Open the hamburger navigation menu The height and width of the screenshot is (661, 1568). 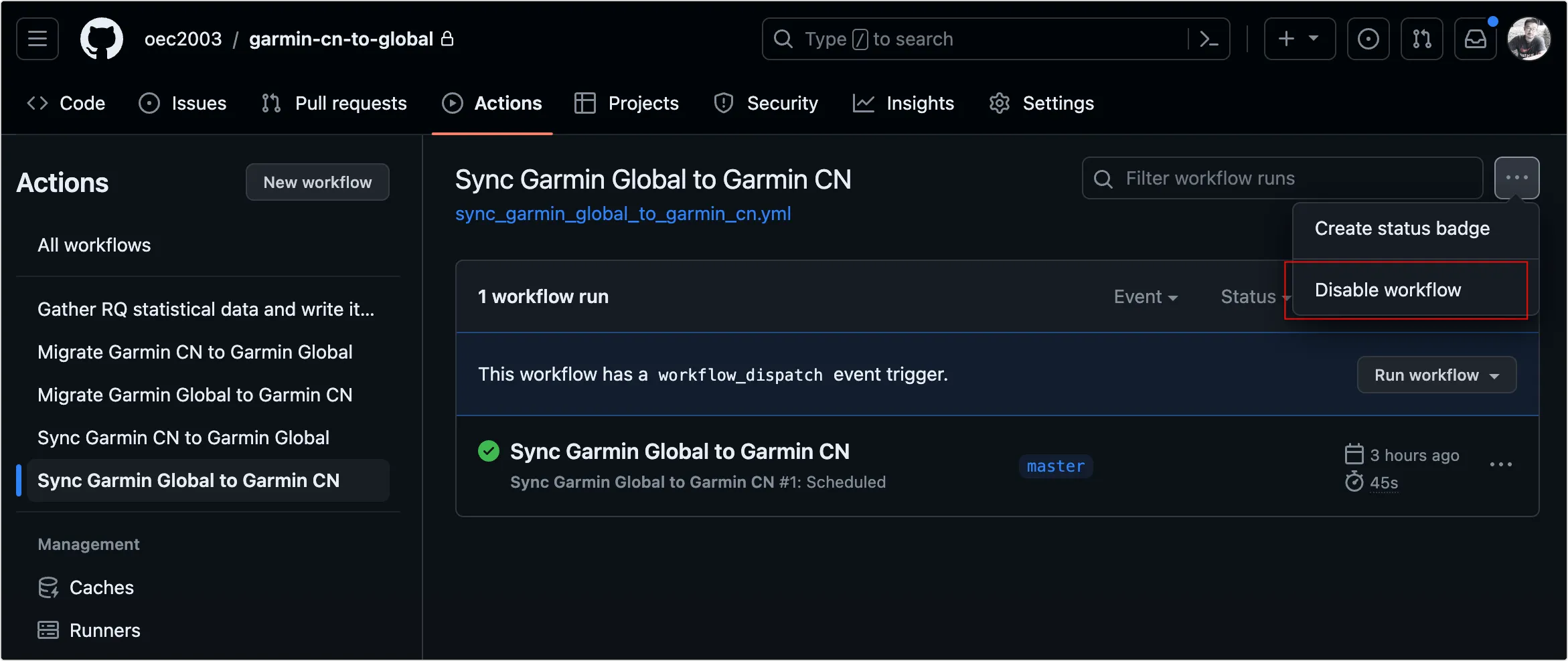point(37,39)
